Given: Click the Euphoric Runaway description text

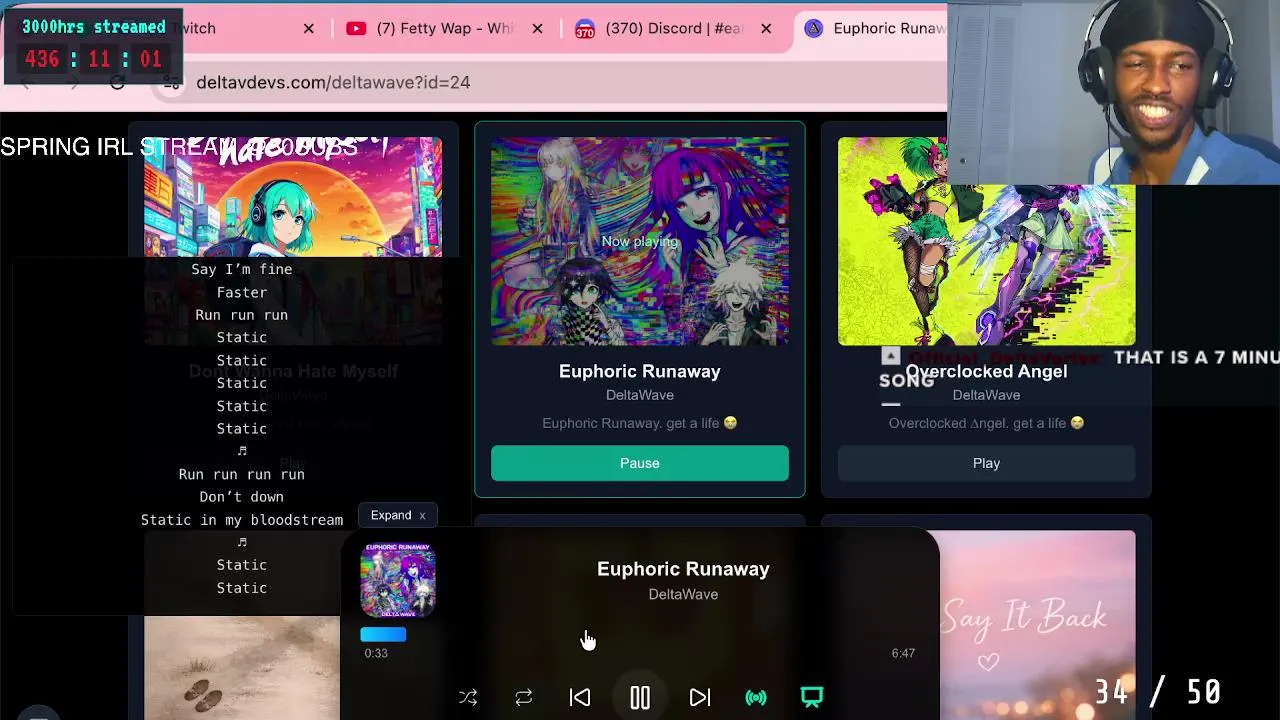Looking at the screenshot, I should click(x=640, y=423).
